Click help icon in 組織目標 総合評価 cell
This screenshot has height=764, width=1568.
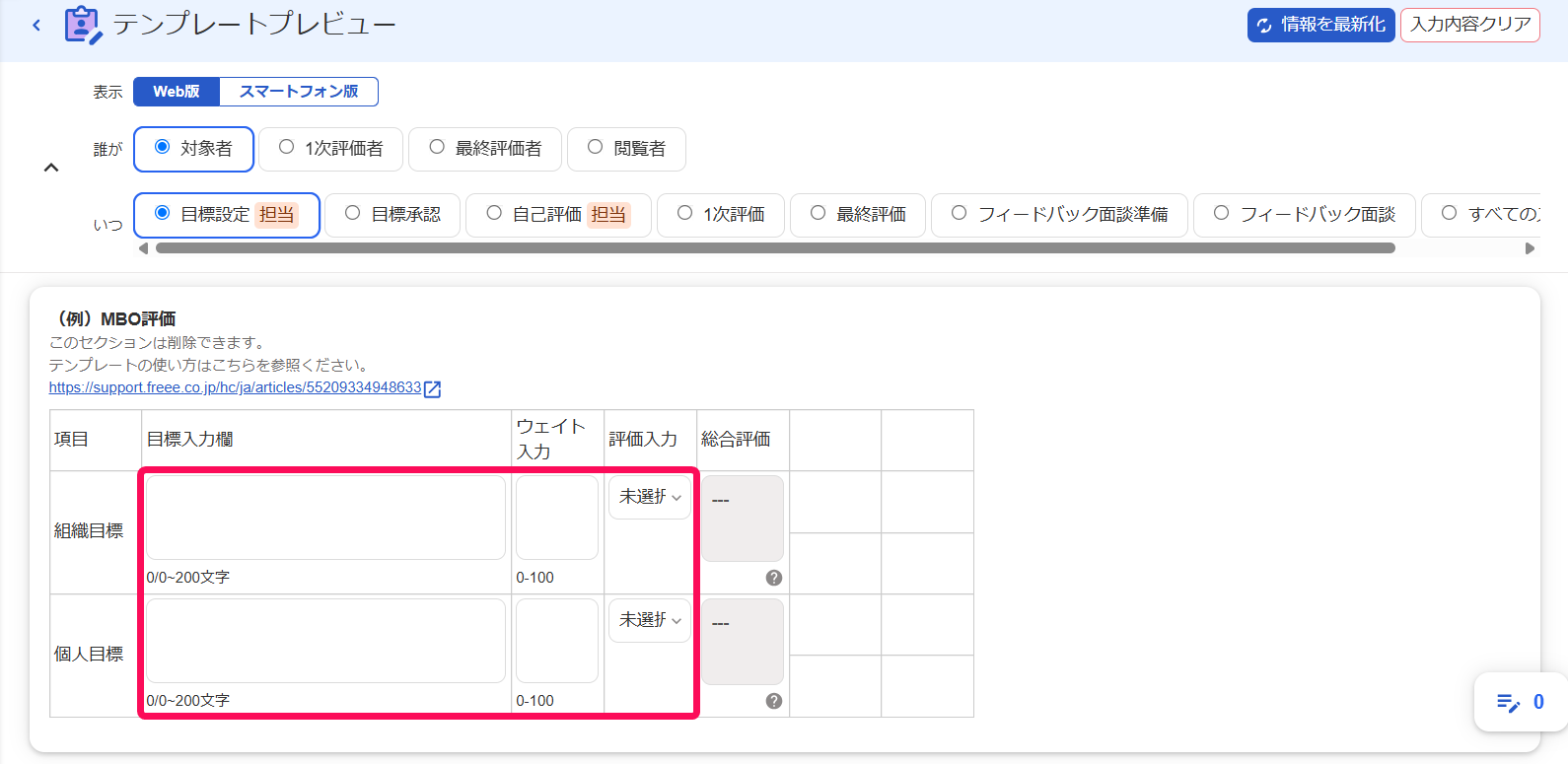coord(774,578)
